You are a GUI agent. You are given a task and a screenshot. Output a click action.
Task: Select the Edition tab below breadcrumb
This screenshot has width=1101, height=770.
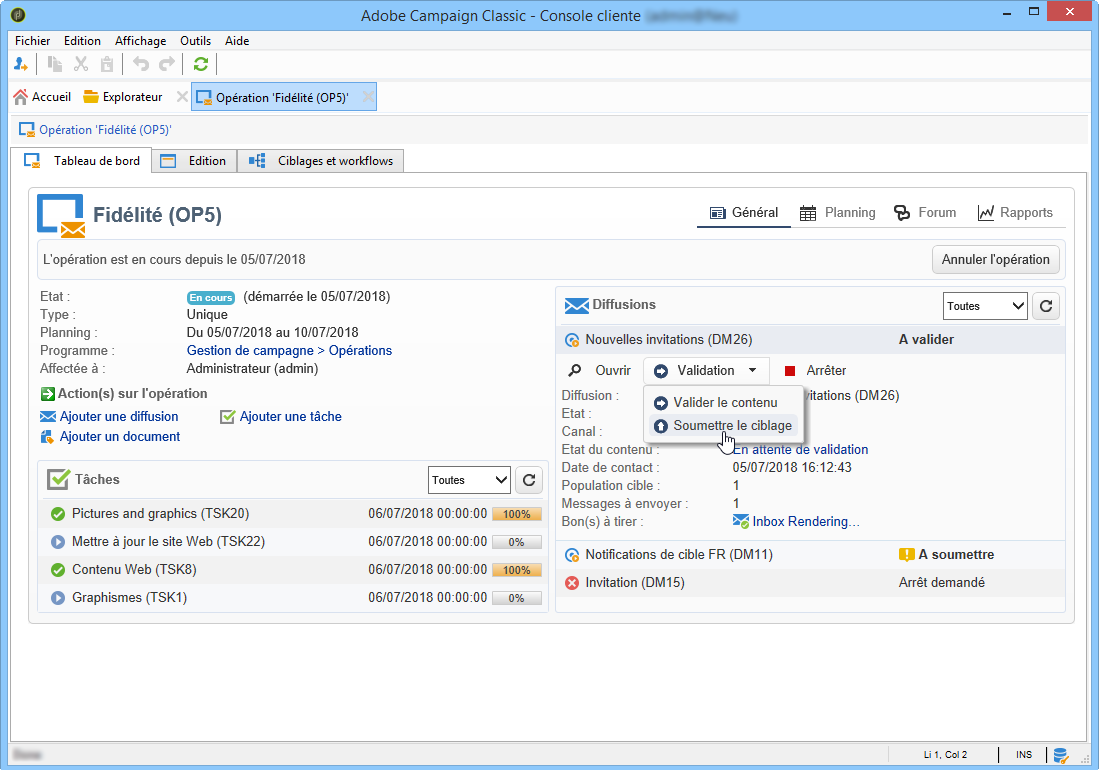click(x=195, y=161)
